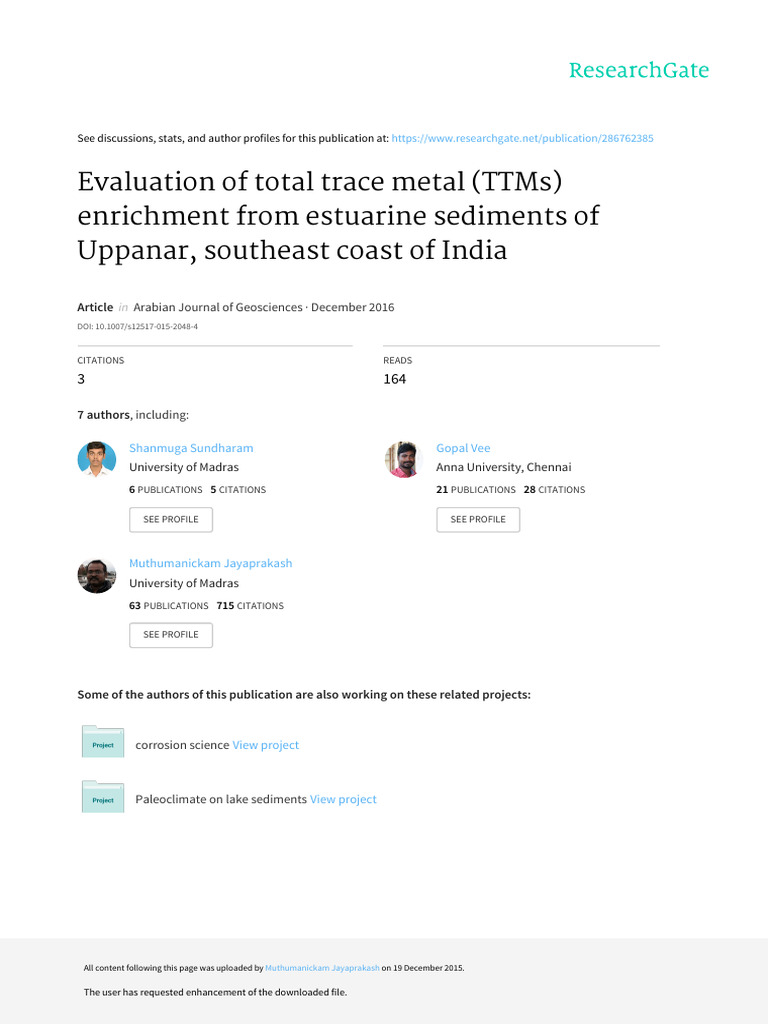Click Shanmuga Sundharam's profile photo

tap(97, 459)
